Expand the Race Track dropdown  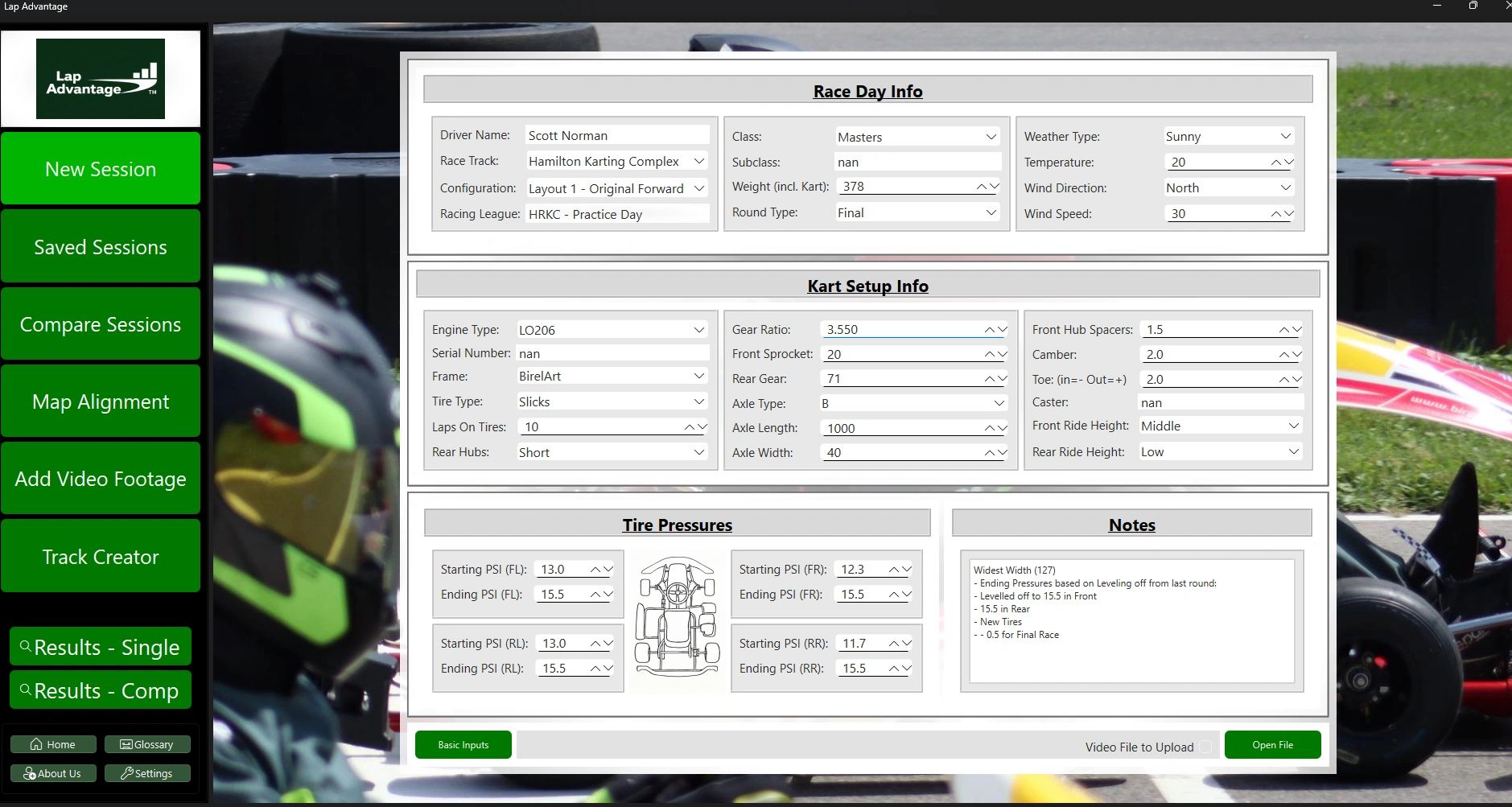tap(698, 161)
